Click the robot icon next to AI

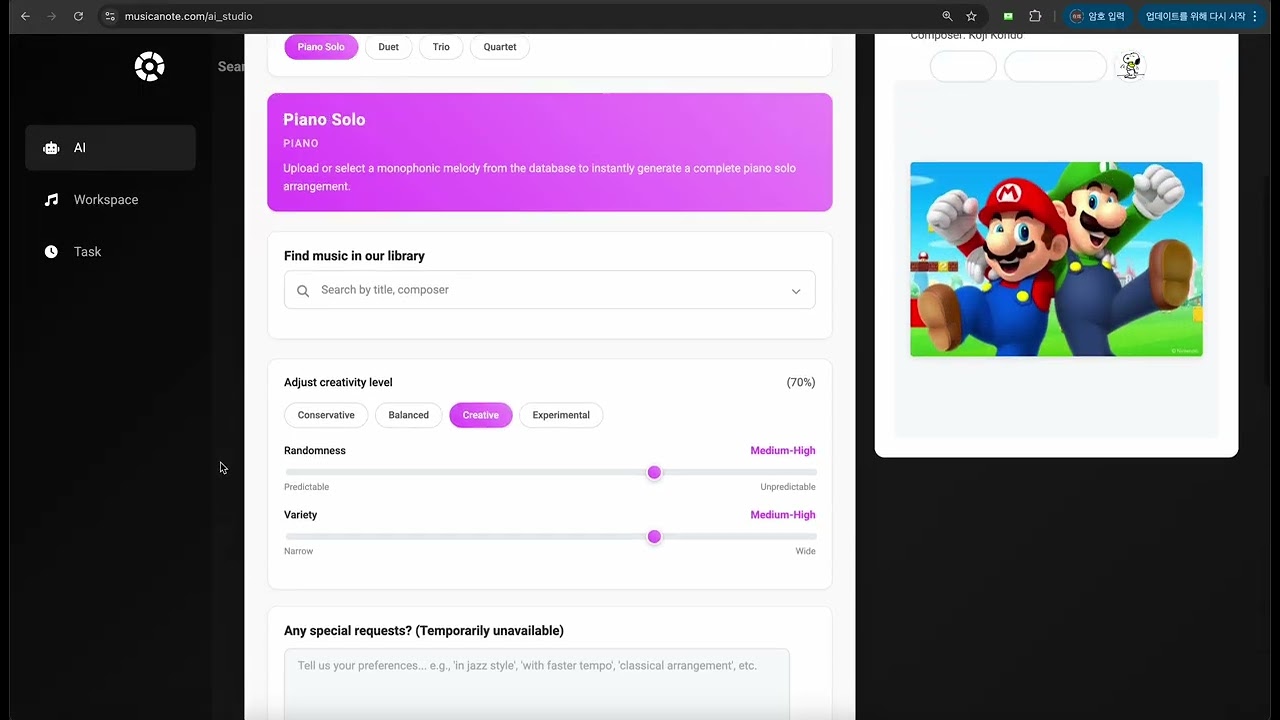click(x=51, y=148)
